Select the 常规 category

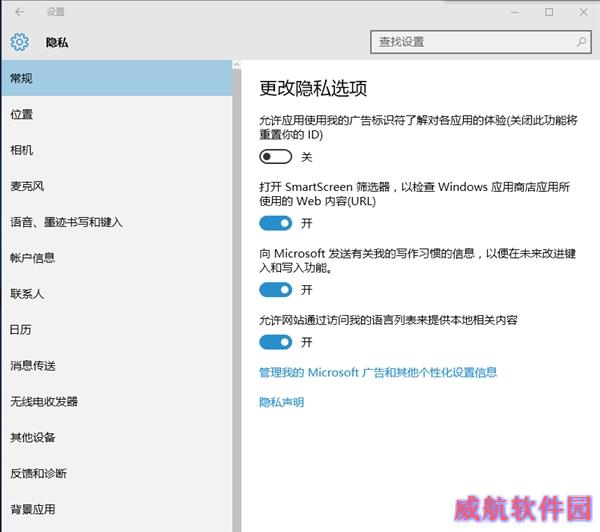[117, 78]
